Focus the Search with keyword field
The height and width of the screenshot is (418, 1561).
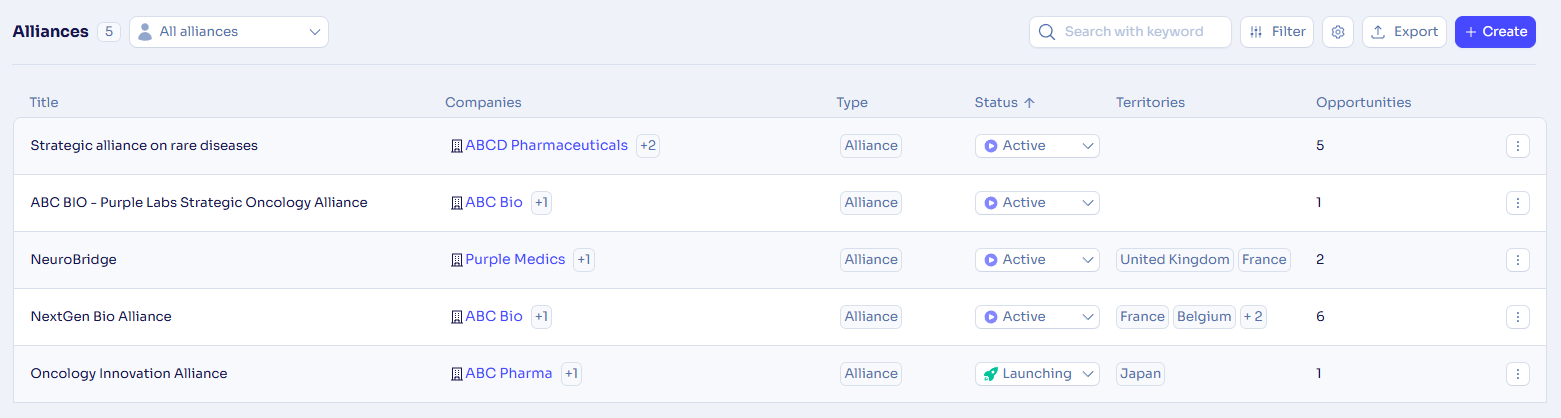[x=1130, y=32]
